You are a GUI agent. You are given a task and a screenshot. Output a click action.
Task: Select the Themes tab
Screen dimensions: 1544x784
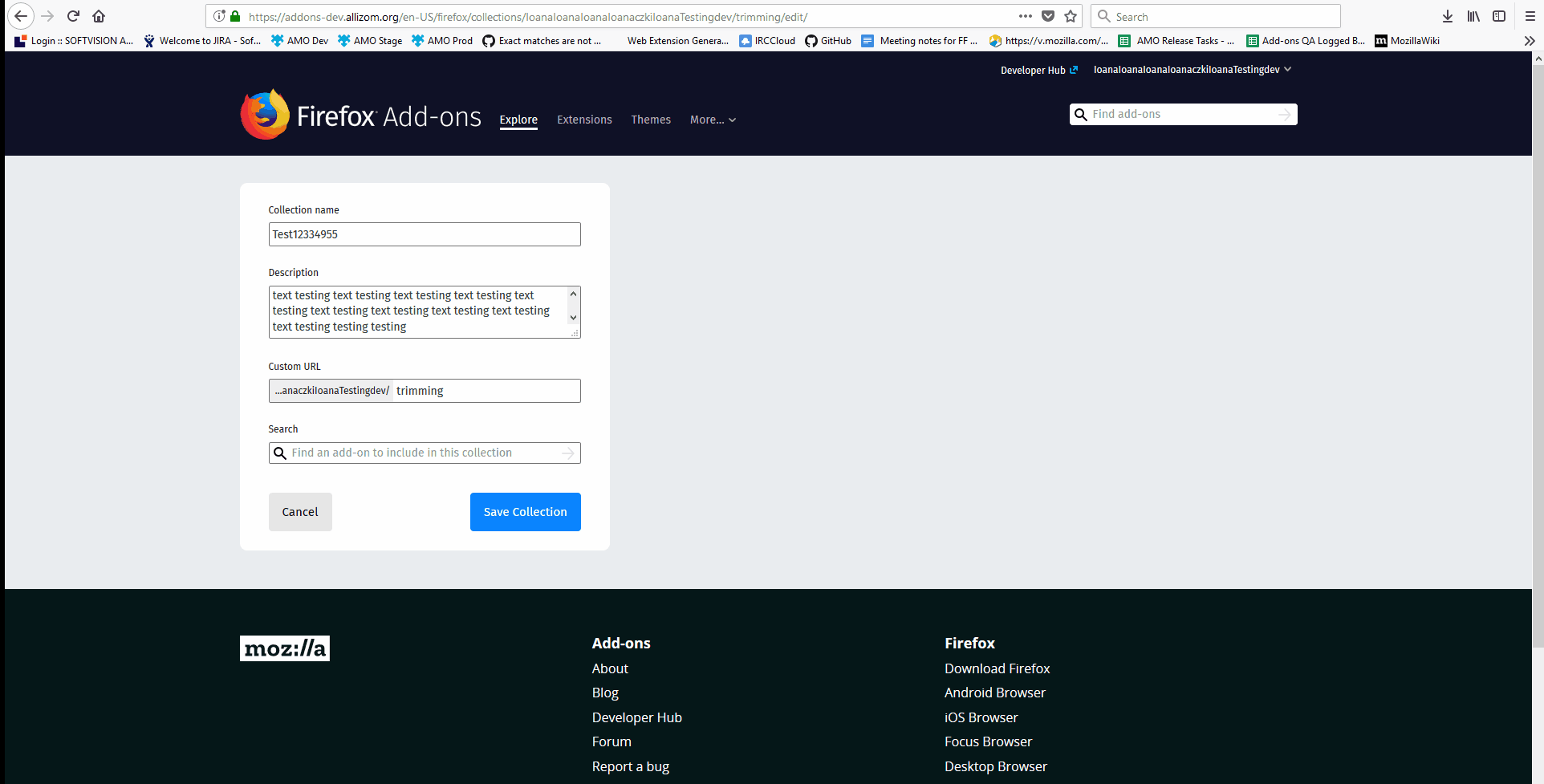click(x=651, y=120)
